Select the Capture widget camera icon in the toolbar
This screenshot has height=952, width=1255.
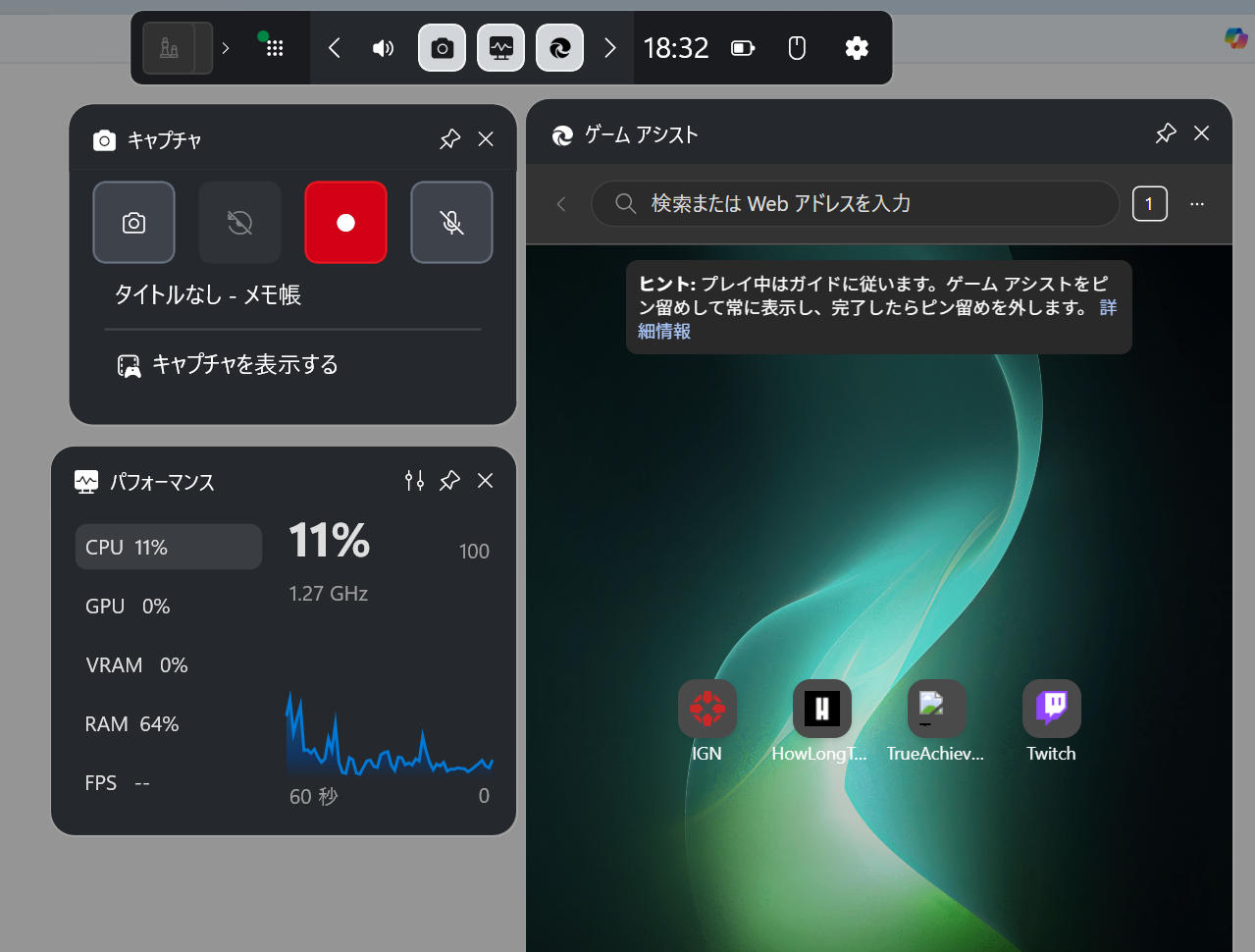[x=442, y=47]
